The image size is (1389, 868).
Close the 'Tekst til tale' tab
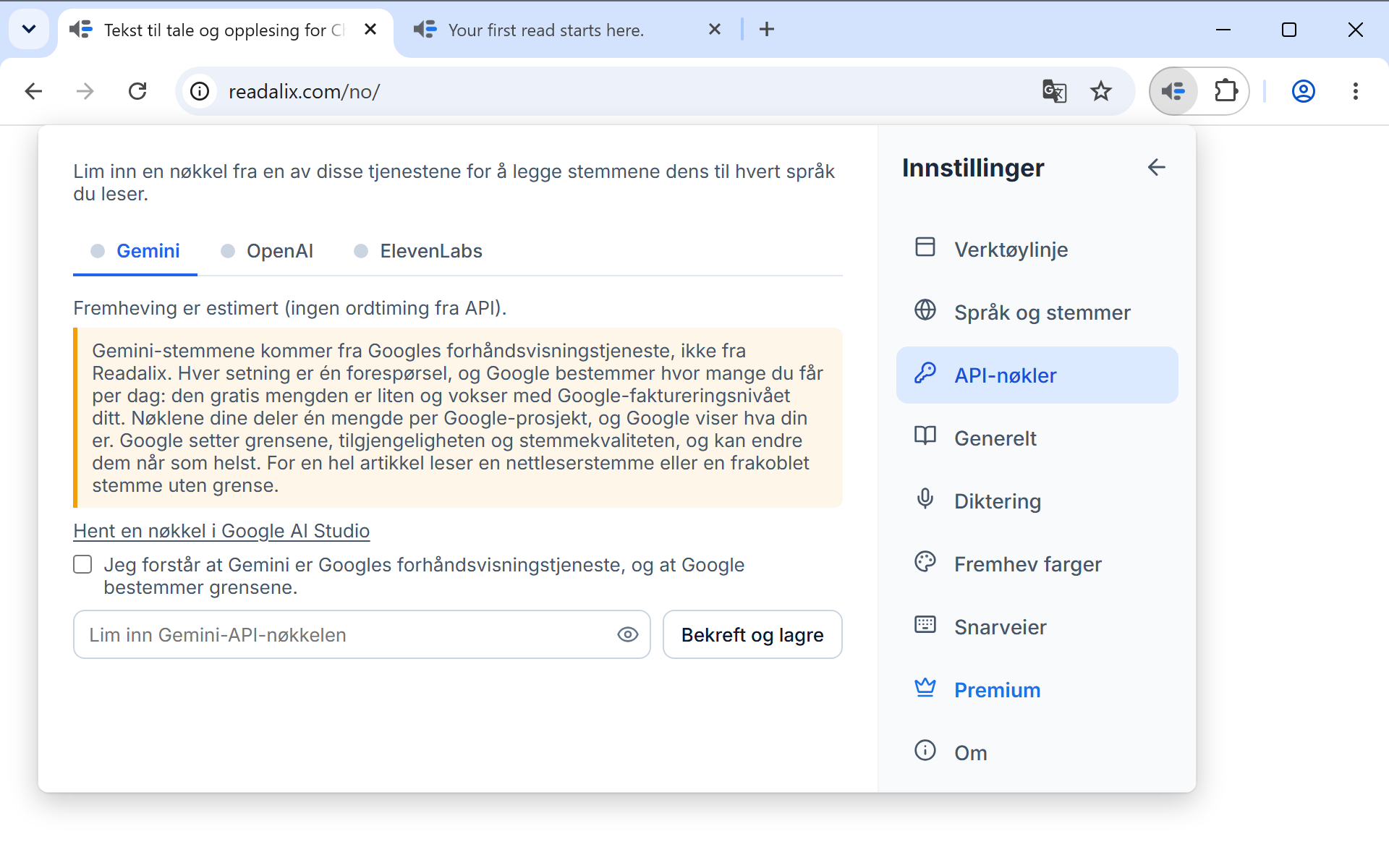pyautogui.click(x=370, y=29)
